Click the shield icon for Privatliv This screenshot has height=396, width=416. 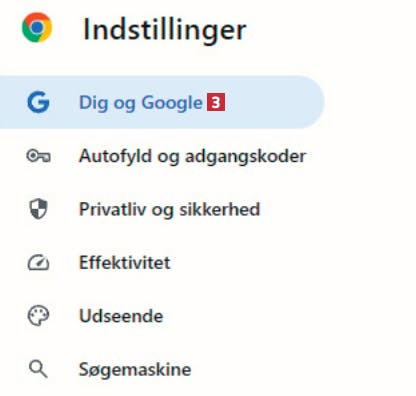click(38, 209)
